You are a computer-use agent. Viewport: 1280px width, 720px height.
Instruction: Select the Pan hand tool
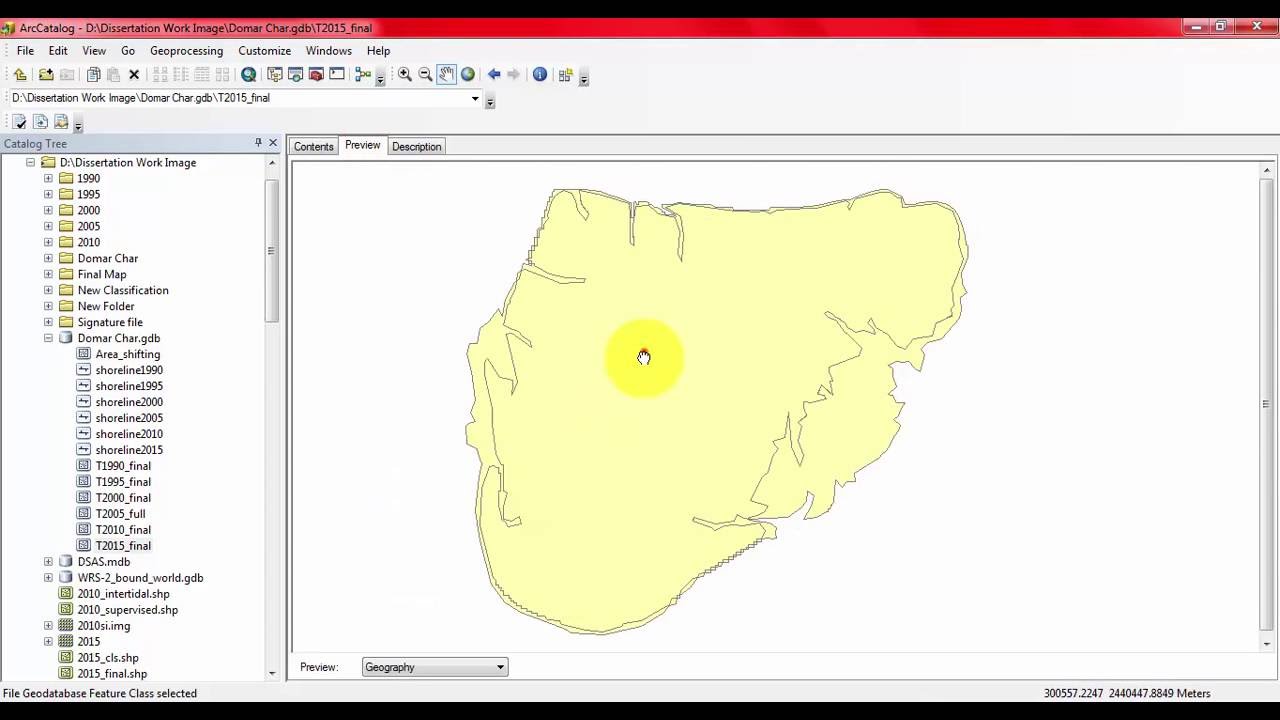click(x=446, y=74)
